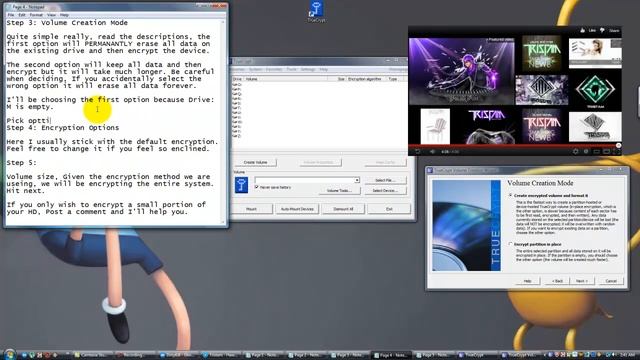The image size is (640, 360).
Task: Click the white chair video thumbnail
Action: [435, 126]
